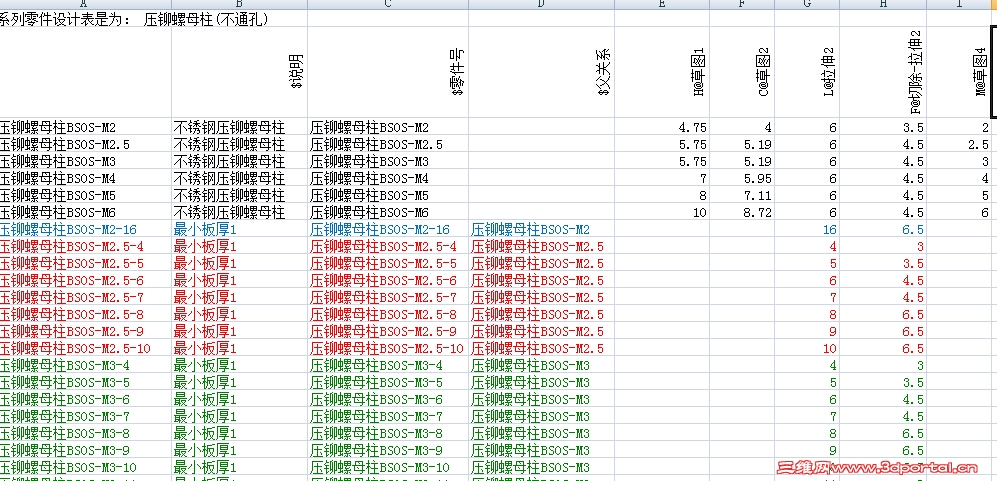Select column C cell 压铆螺母柱BSOS-M2.5-10
Image resolution: width=997 pixels, height=481 pixels.
coord(388,348)
